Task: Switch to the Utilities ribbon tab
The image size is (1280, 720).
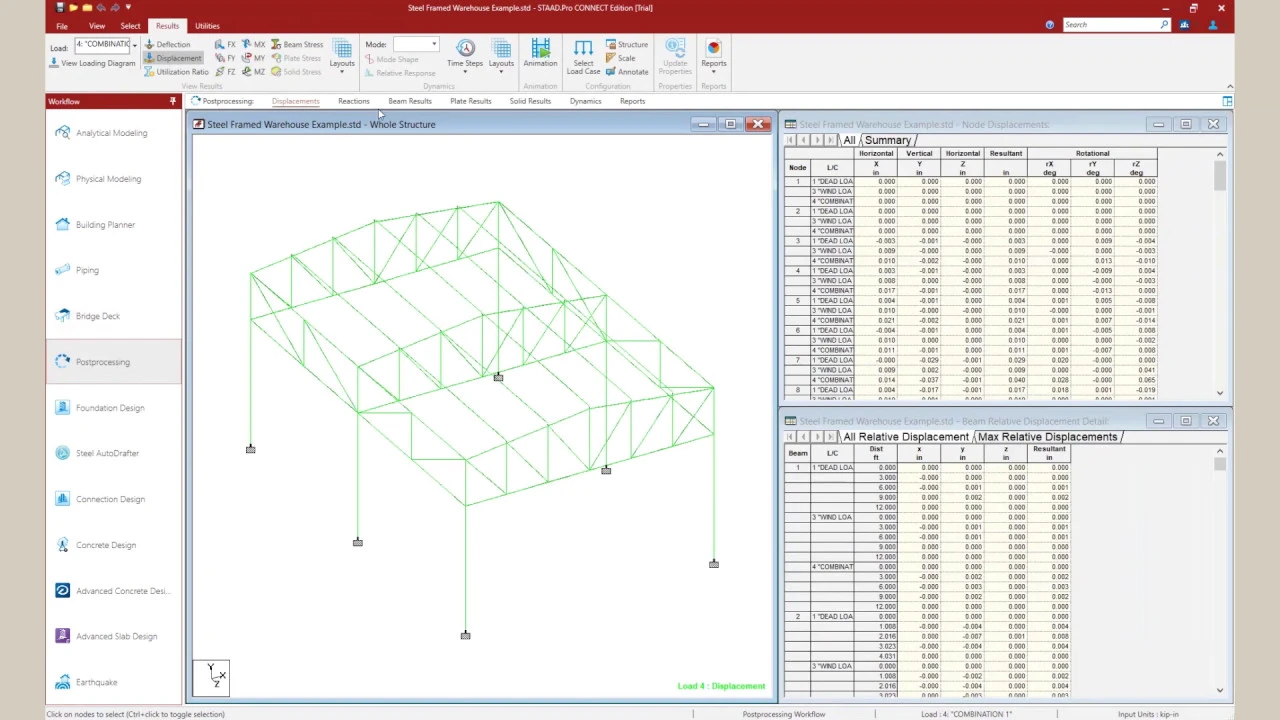Action: point(207,26)
